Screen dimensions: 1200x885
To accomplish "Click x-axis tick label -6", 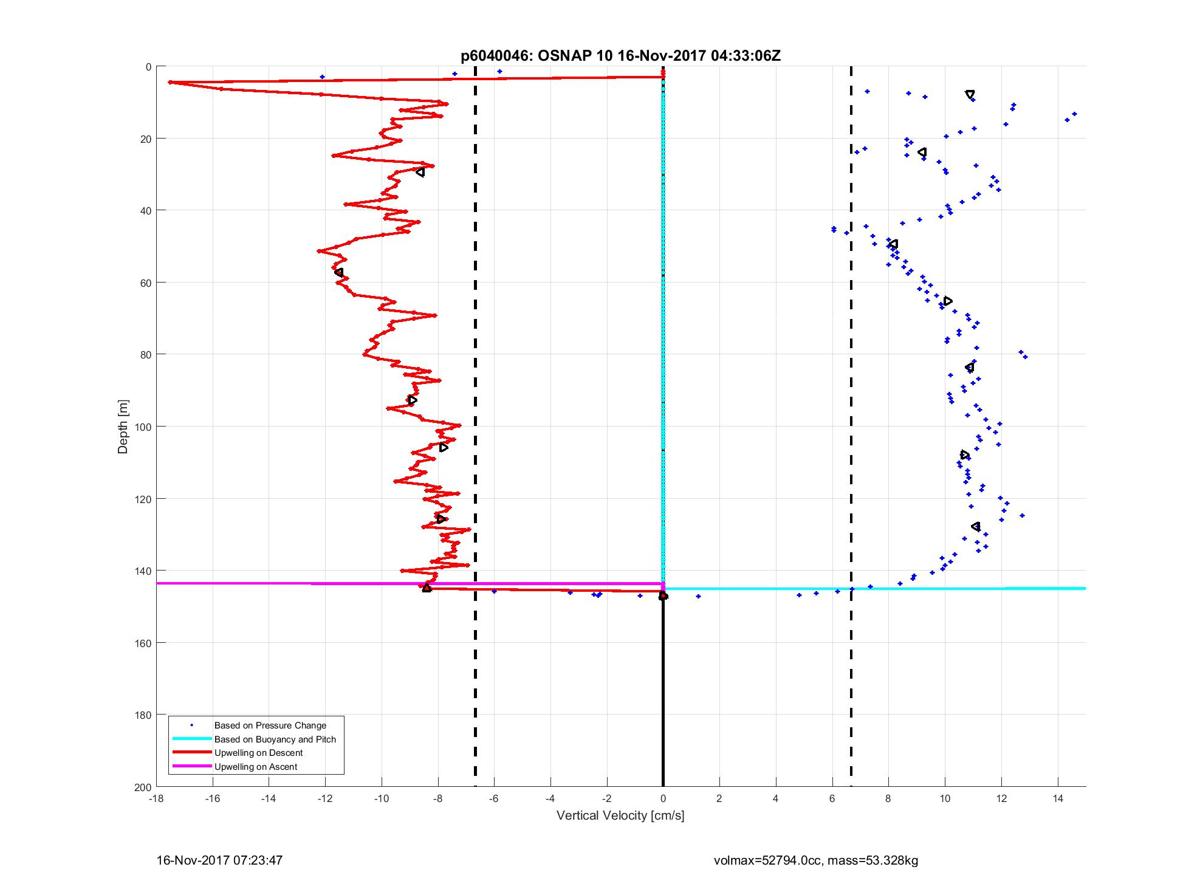I will 494,799.
